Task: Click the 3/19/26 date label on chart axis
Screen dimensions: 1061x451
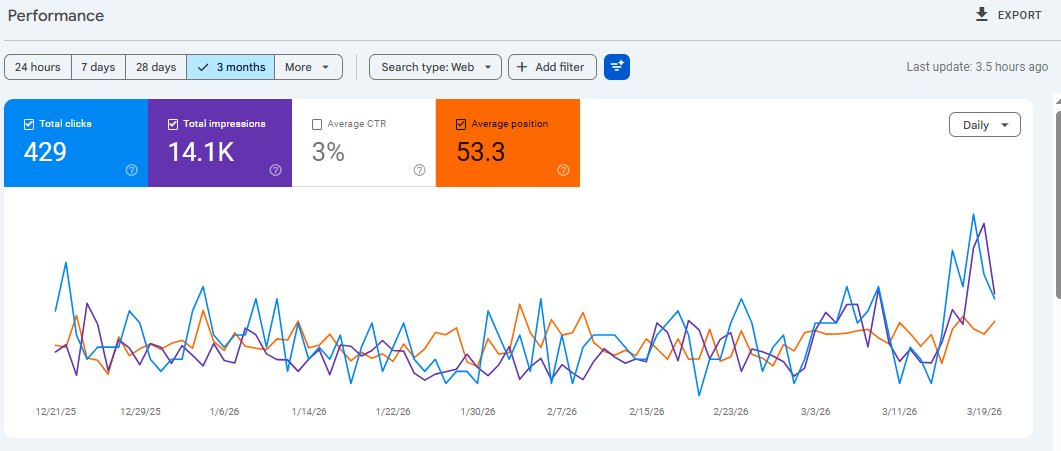Action: pos(984,412)
